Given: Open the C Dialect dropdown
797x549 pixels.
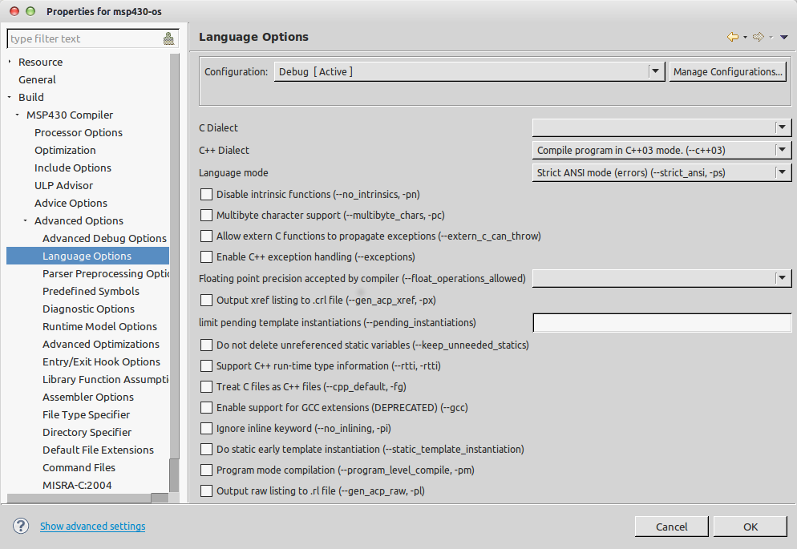Looking at the screenshot, I should coord(661,128).
